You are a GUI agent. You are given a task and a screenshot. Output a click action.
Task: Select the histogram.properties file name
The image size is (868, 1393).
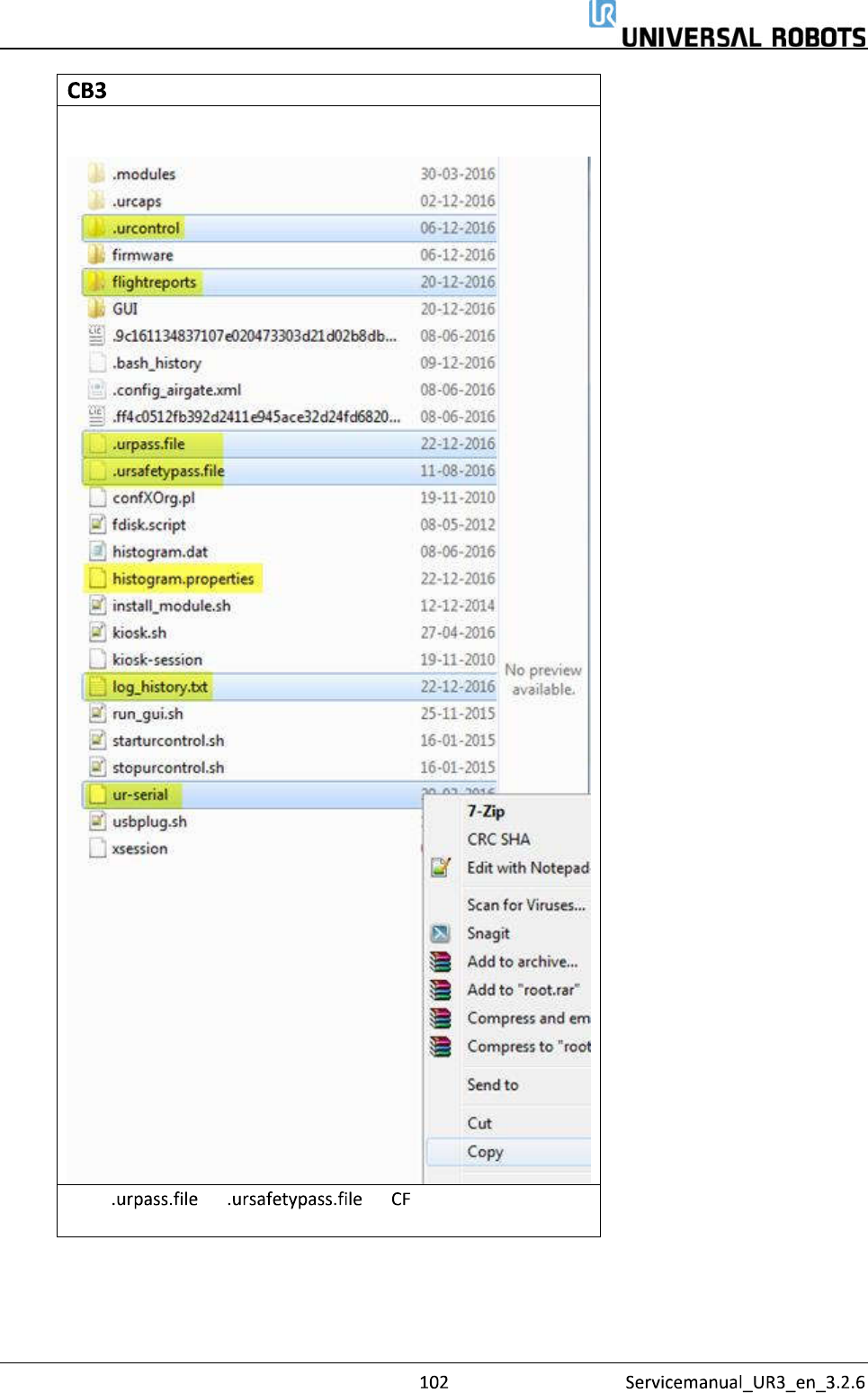(x=183, y=579)
